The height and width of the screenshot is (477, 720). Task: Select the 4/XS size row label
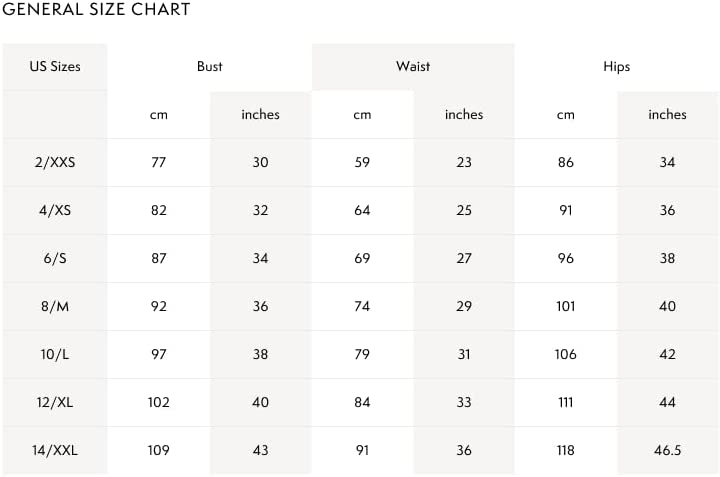pyautogui.click(x=55, y=210)
